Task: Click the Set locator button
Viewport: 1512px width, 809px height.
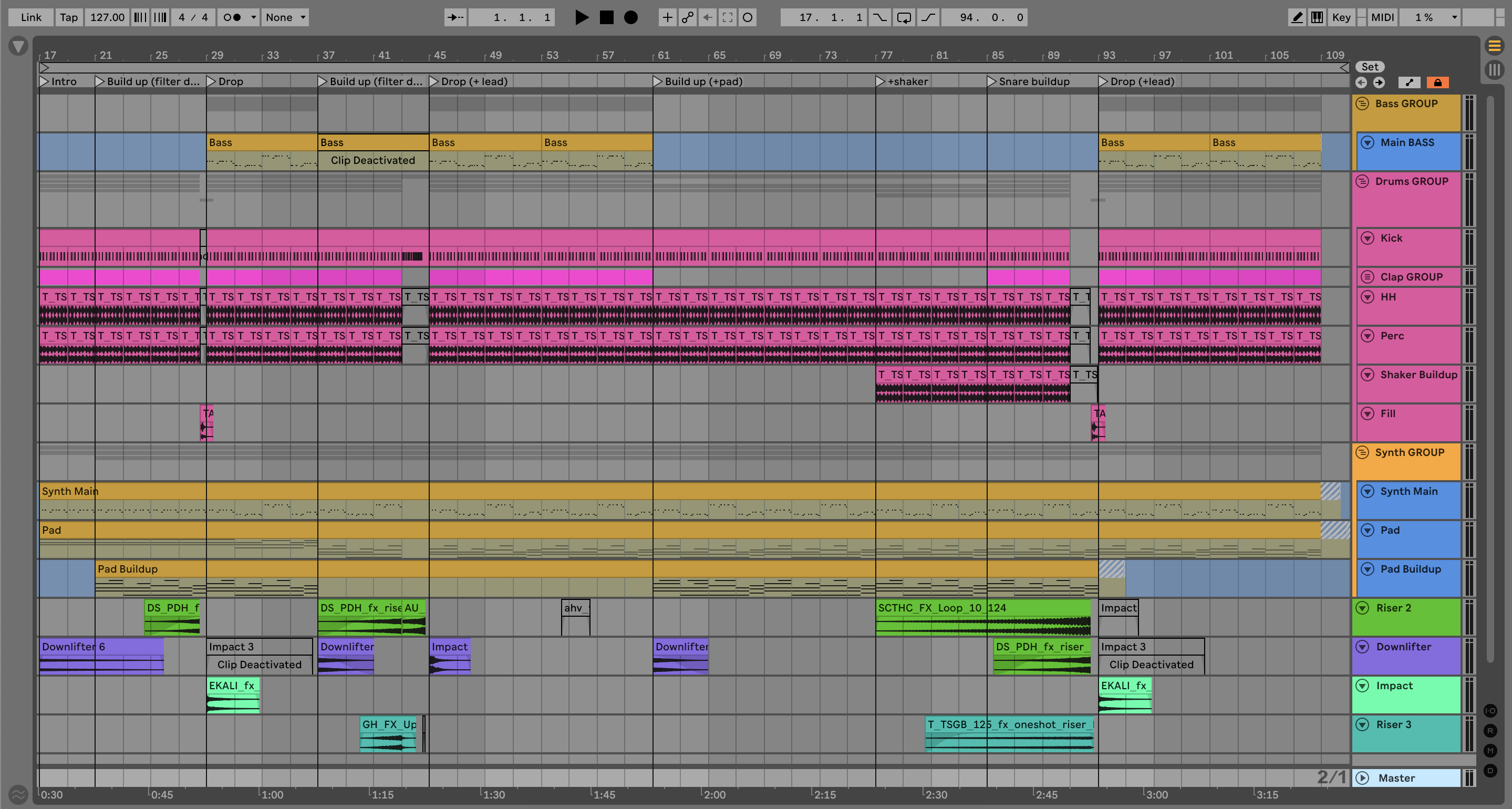Action: tap(1370, 67)
